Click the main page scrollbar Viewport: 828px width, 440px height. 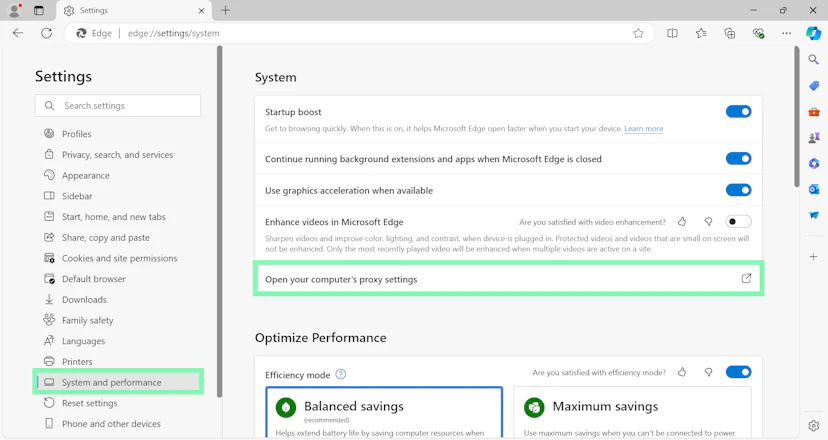797,116
